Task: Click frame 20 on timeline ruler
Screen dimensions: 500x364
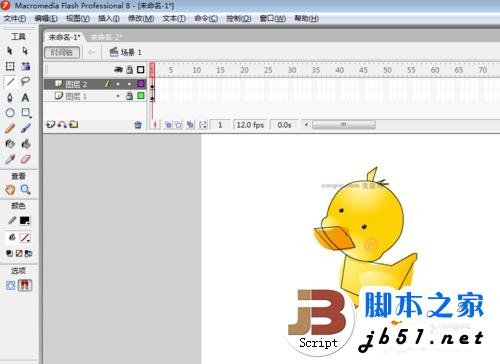Action: coord(244,70)
